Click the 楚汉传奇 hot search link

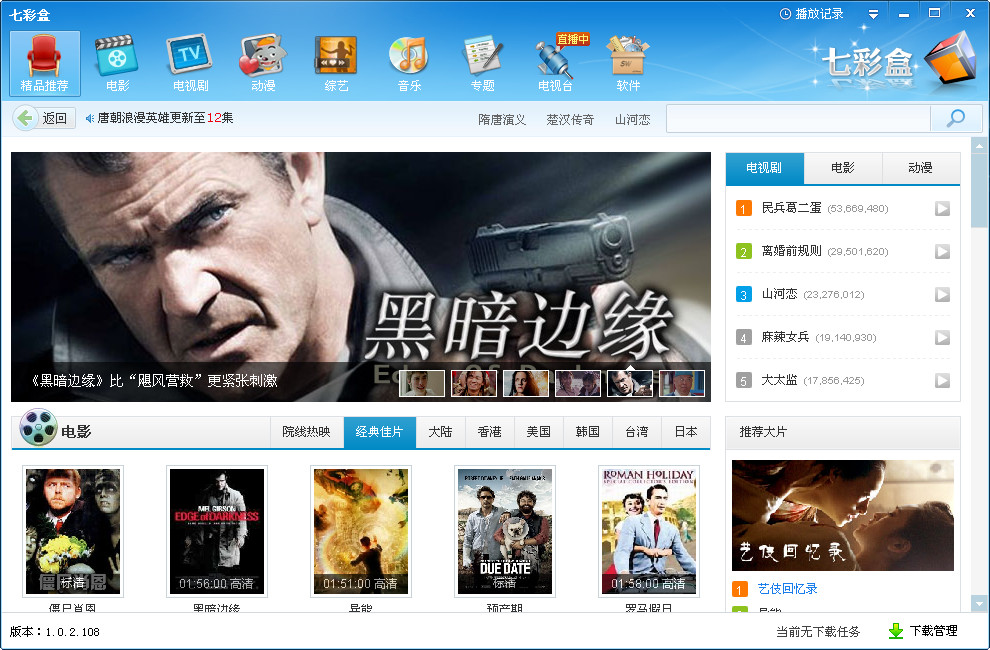click(570, 119)
